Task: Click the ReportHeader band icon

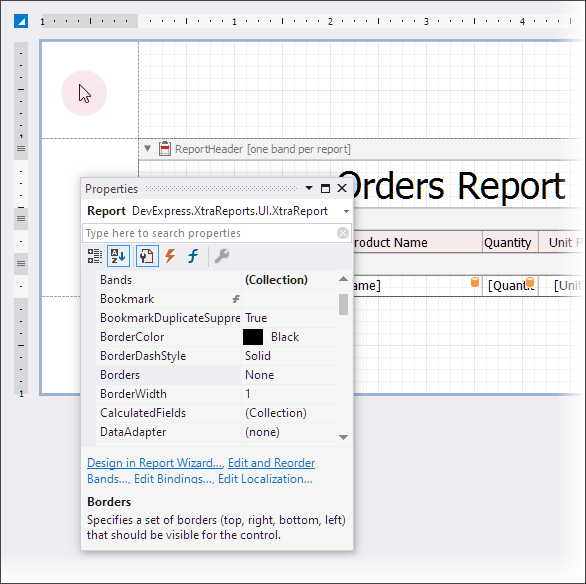Action: [164, 149]
